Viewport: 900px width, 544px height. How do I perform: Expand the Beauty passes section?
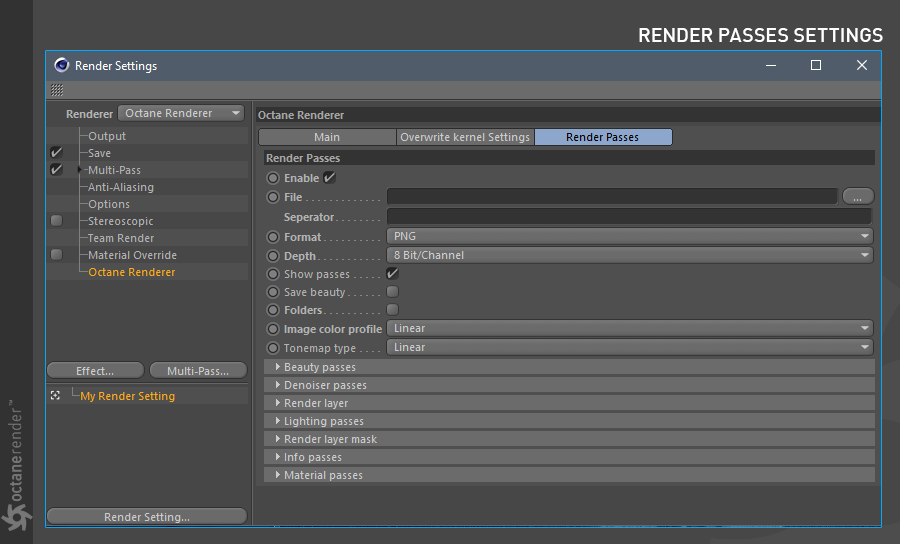[x=278, y=367]
